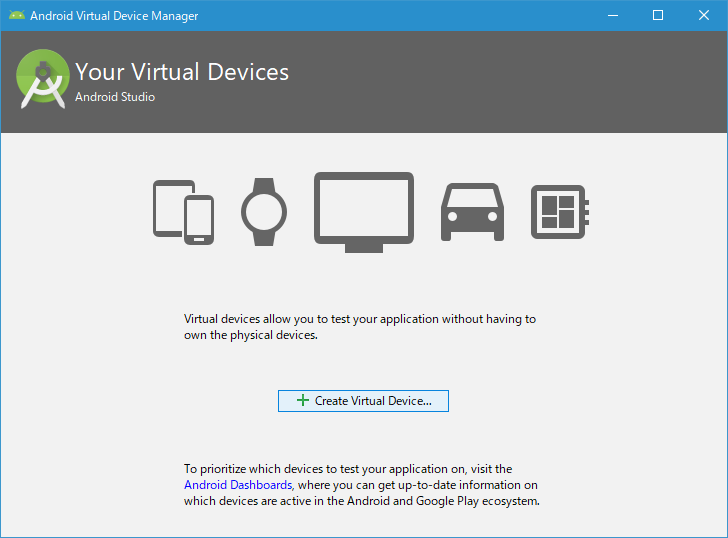
Task: Click the phone and tablet device icon
Action: click(x=183, y=212)
